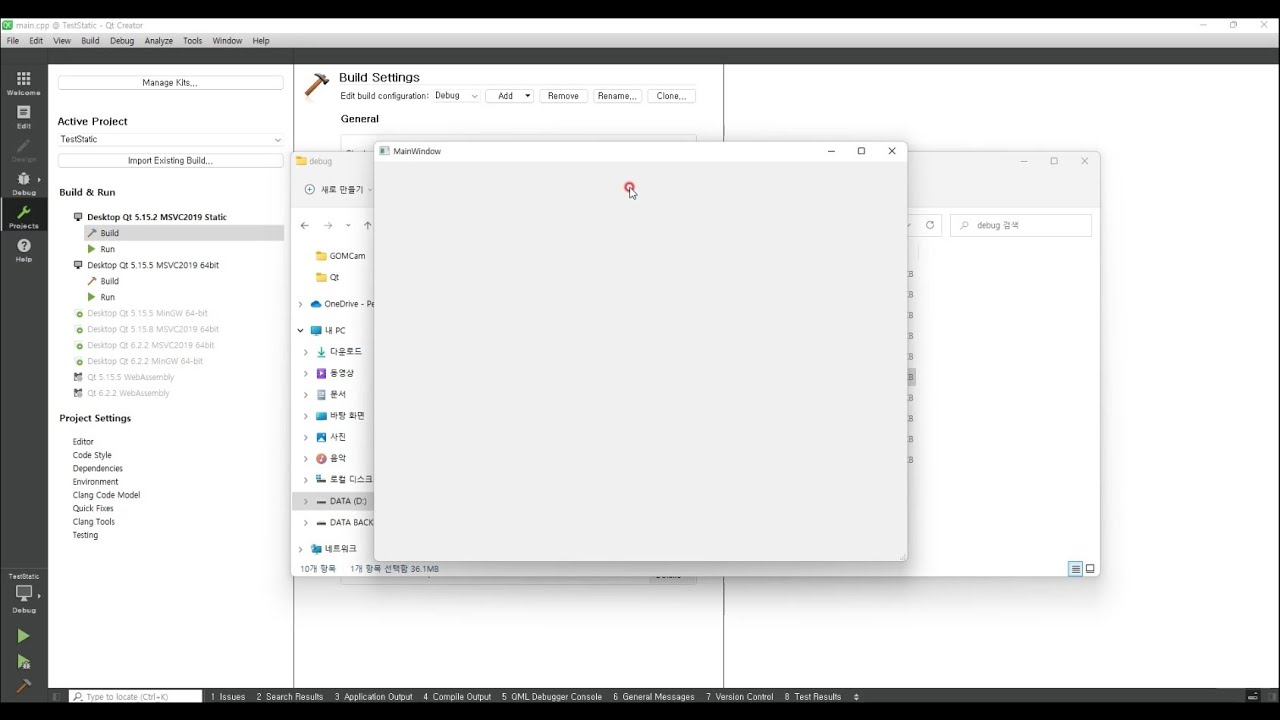Expand 다운로드 folder in Explorer tree
The image size is (1280, 720).
tap(306, 352)
